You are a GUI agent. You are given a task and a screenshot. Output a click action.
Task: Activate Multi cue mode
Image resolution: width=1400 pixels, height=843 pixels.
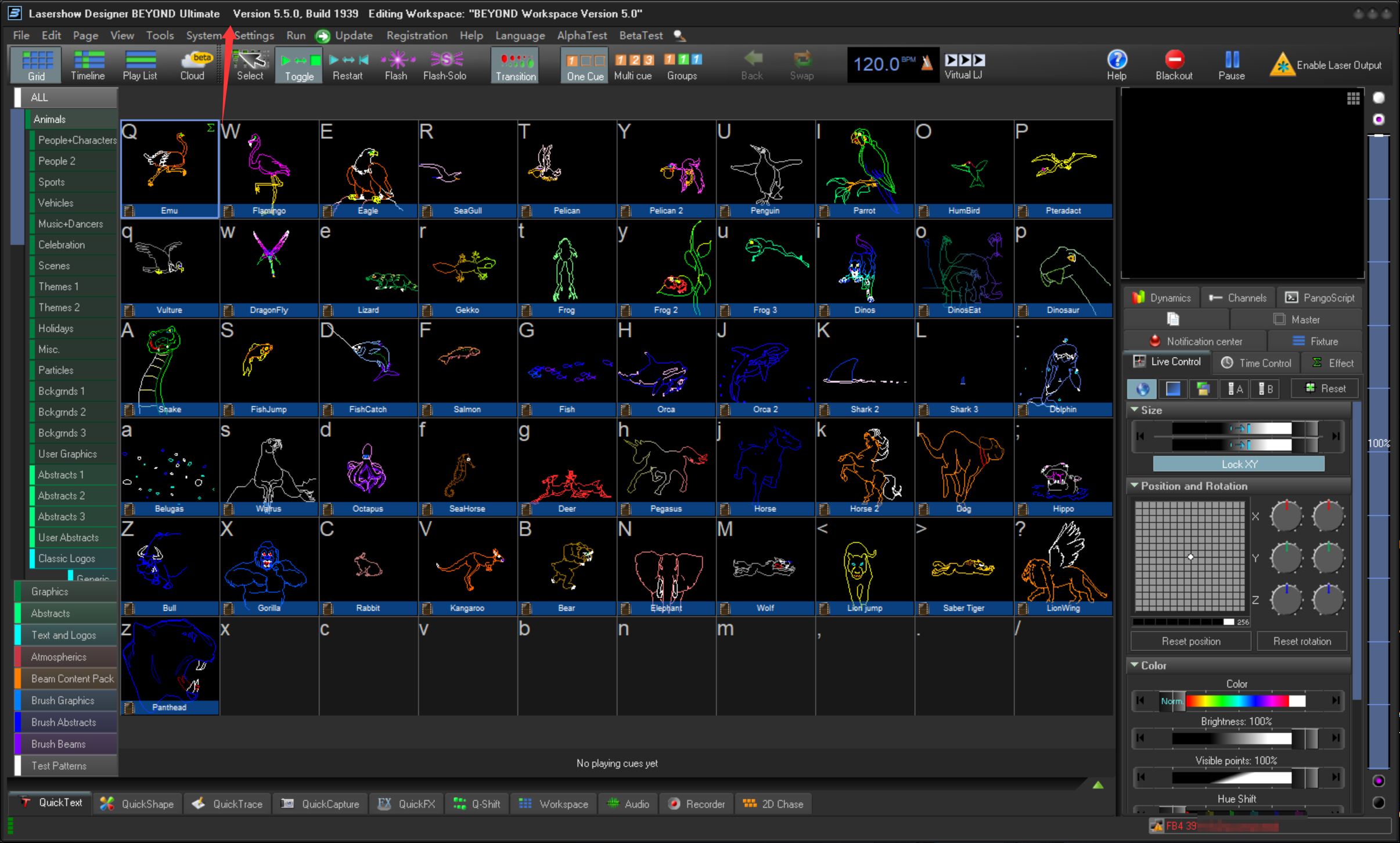pos(633,66)
